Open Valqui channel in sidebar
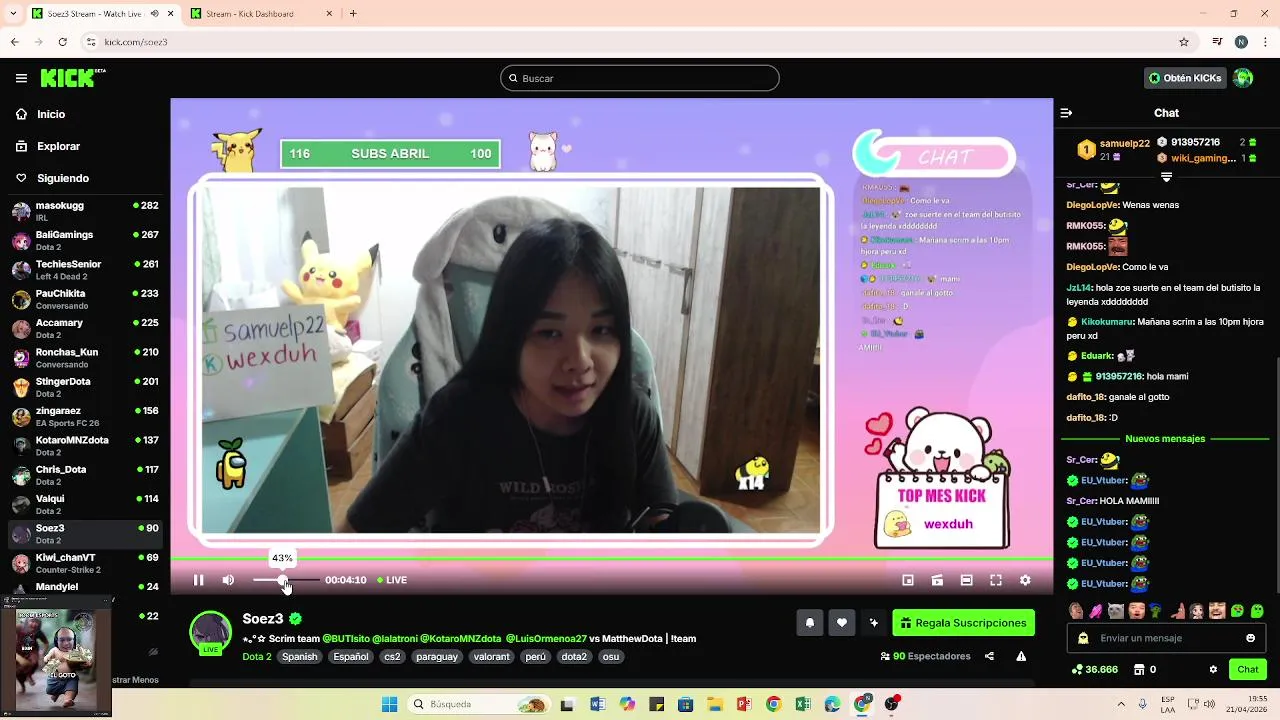Screen dimensions: 1280x720 pyautogui.click(x=85, y=504)
